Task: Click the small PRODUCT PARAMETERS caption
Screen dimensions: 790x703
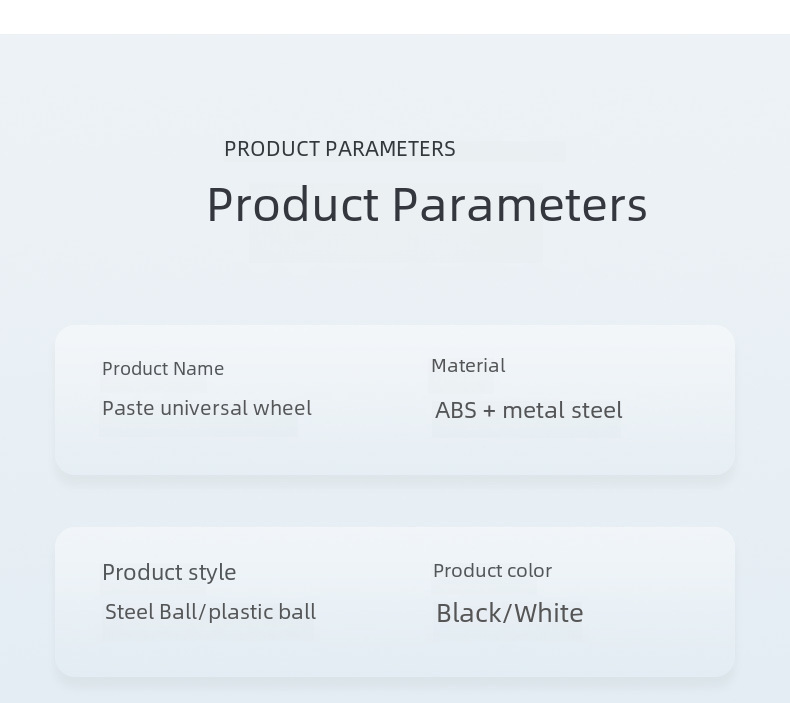Action: (x=340, y=149)
